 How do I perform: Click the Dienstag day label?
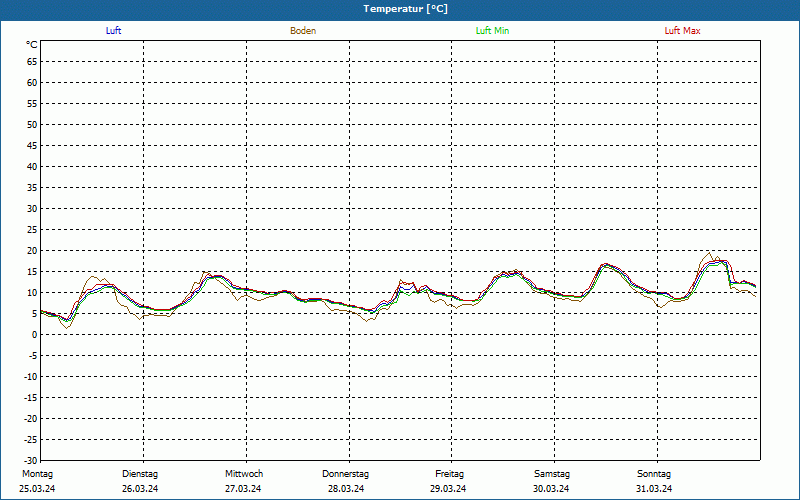[x=140, y=474]
